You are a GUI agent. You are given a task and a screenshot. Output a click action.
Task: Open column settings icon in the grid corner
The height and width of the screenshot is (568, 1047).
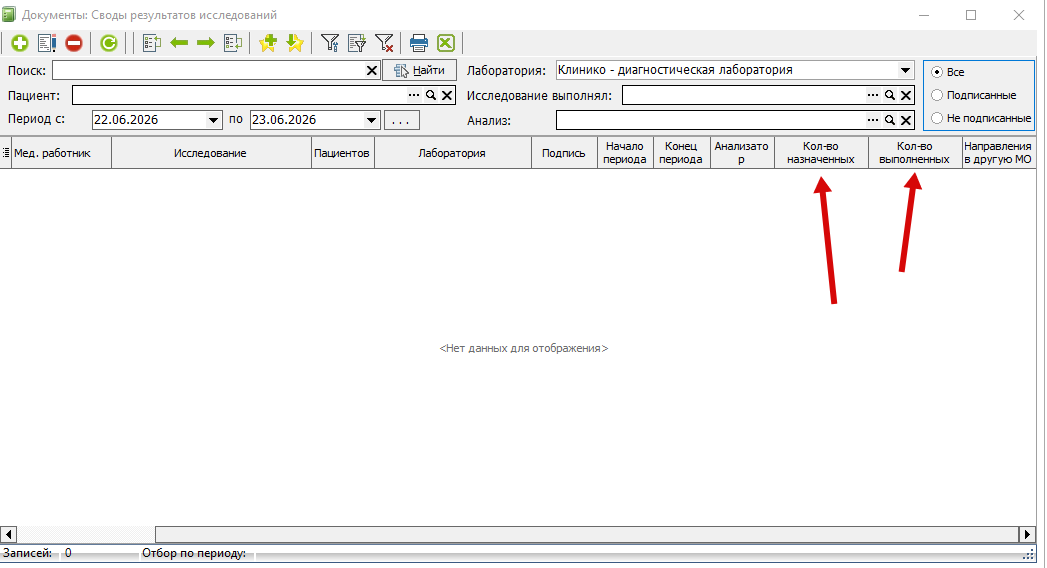(x=5, y=153)
